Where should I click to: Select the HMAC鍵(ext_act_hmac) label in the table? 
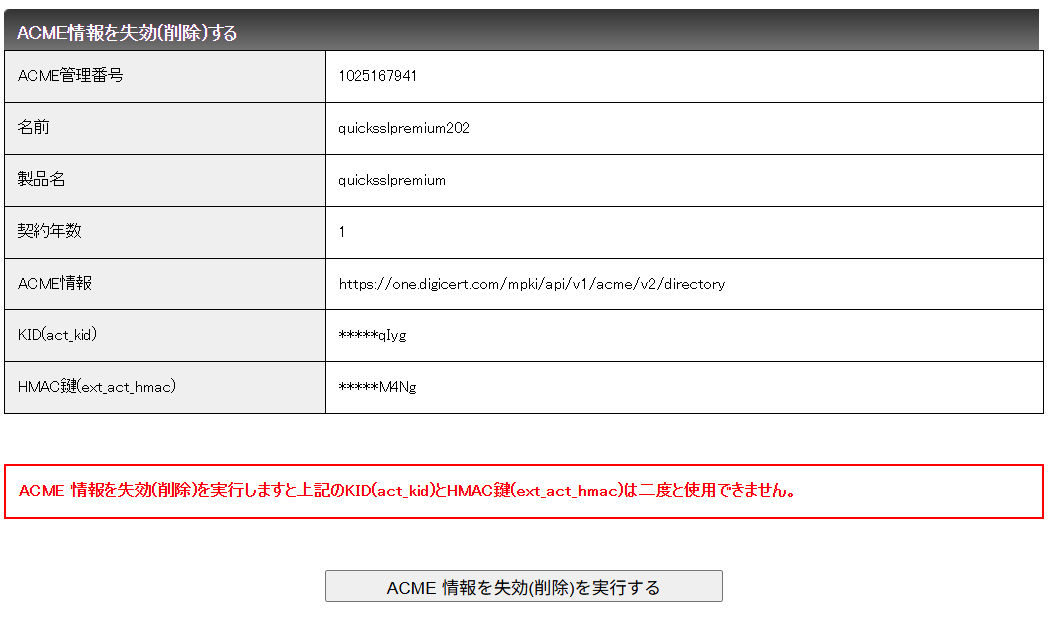(97, 387)
